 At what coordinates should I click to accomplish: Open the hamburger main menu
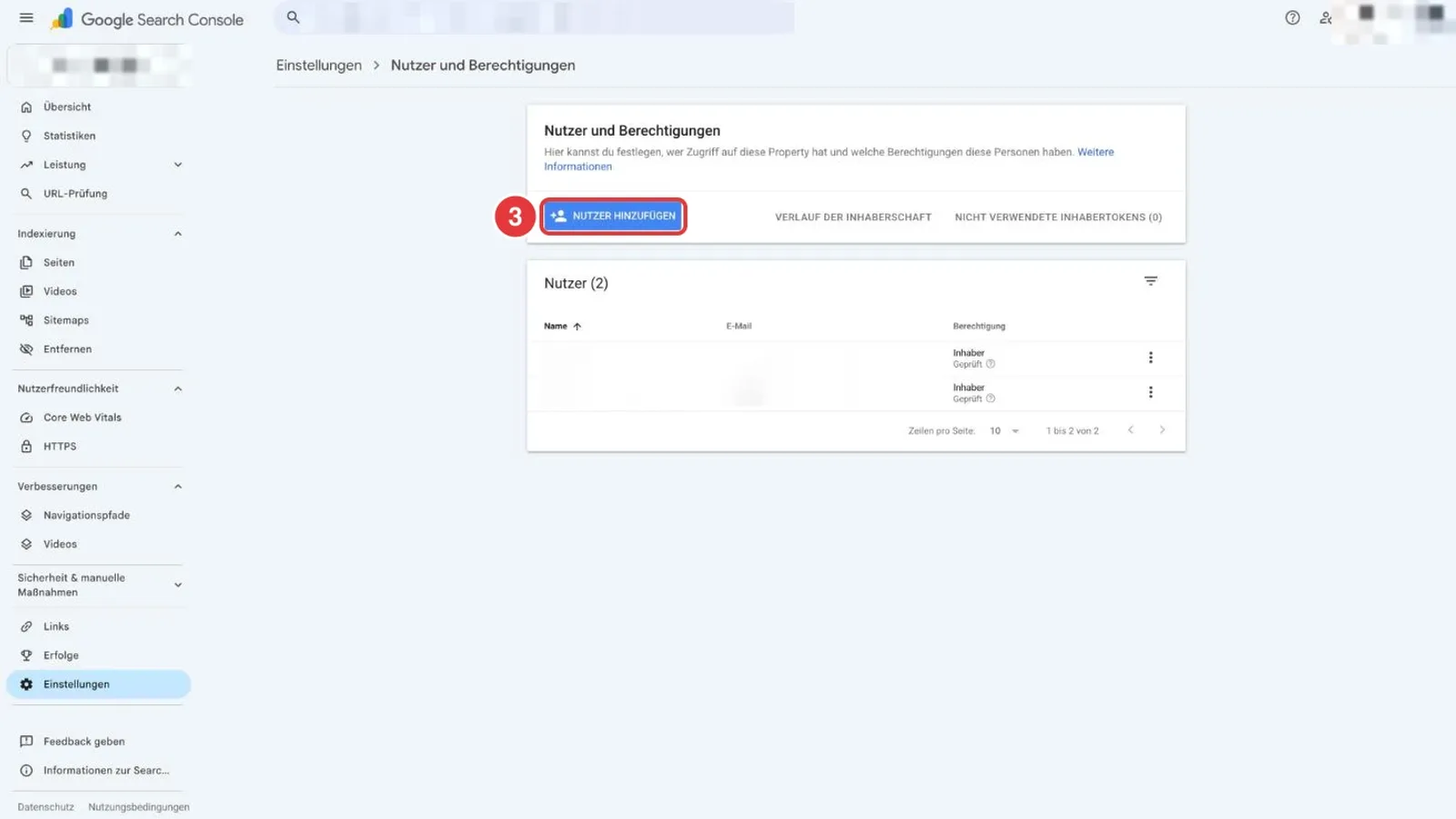[x=26, y=18]
